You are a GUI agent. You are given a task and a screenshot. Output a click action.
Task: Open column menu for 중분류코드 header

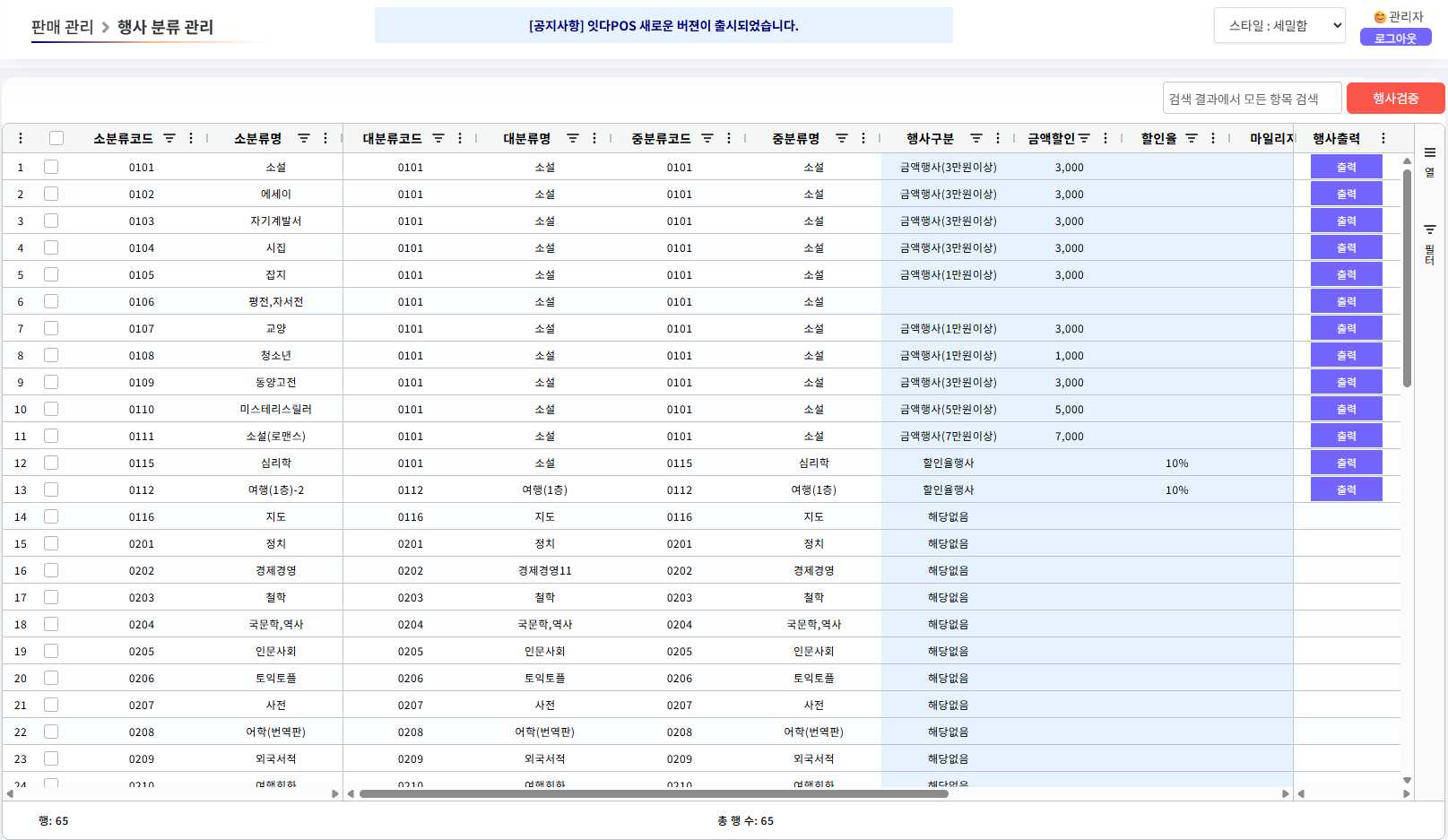[x=729, y=138]
